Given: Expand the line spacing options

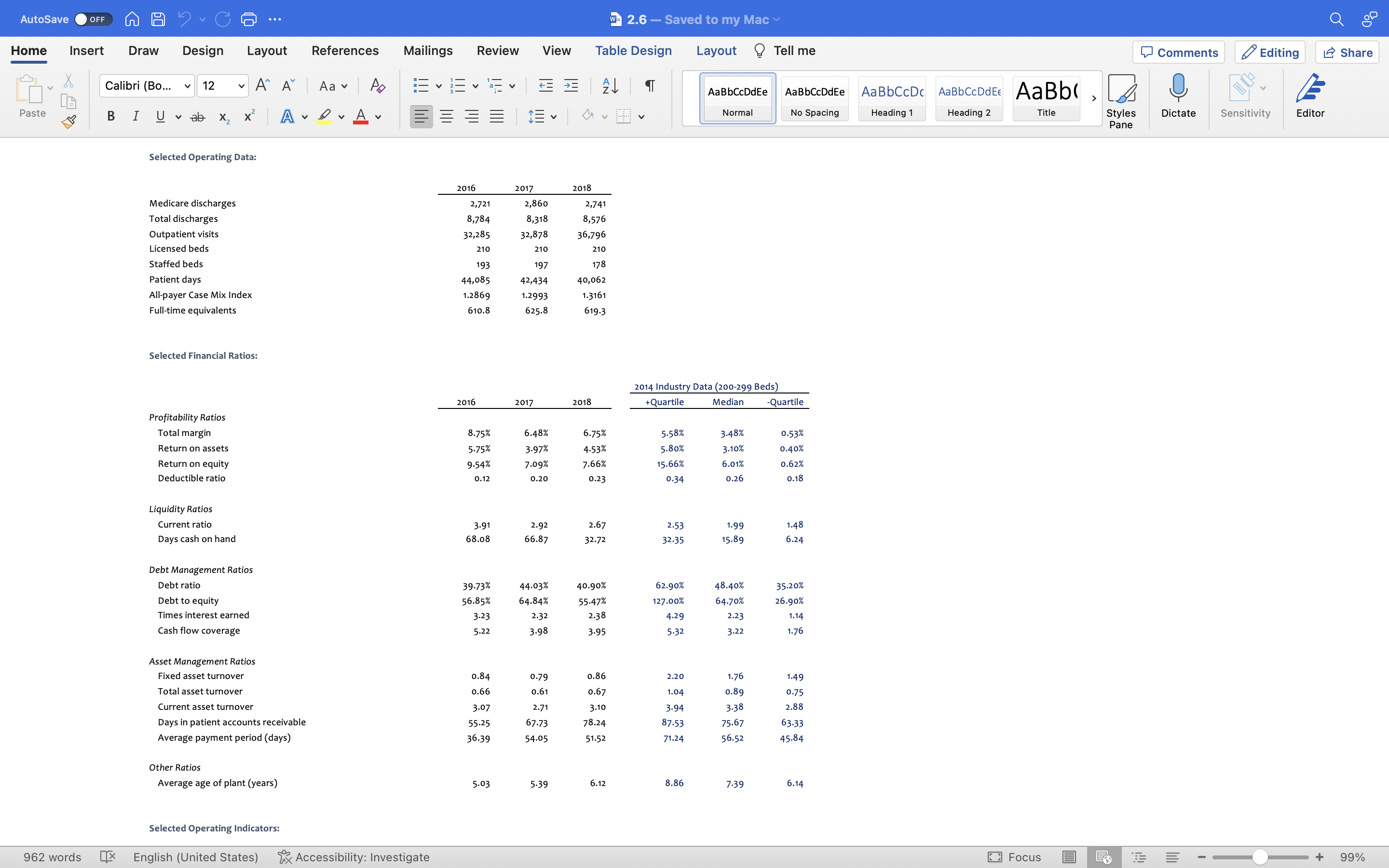Looking at the screenshot, I should pos(543,116).
